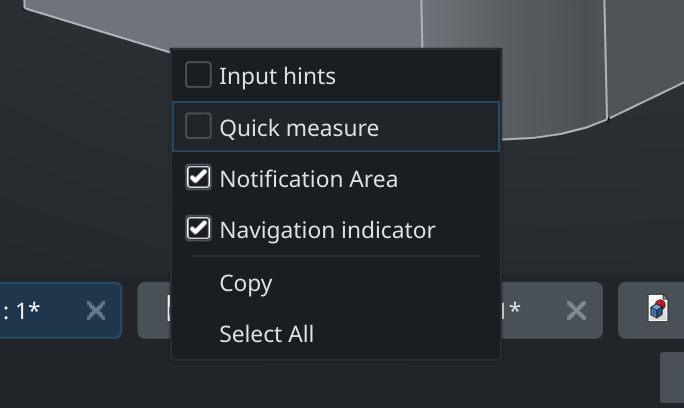Close the middle tab ending in asterisk
The image size is (684, 408).
(x=576, y=310)
